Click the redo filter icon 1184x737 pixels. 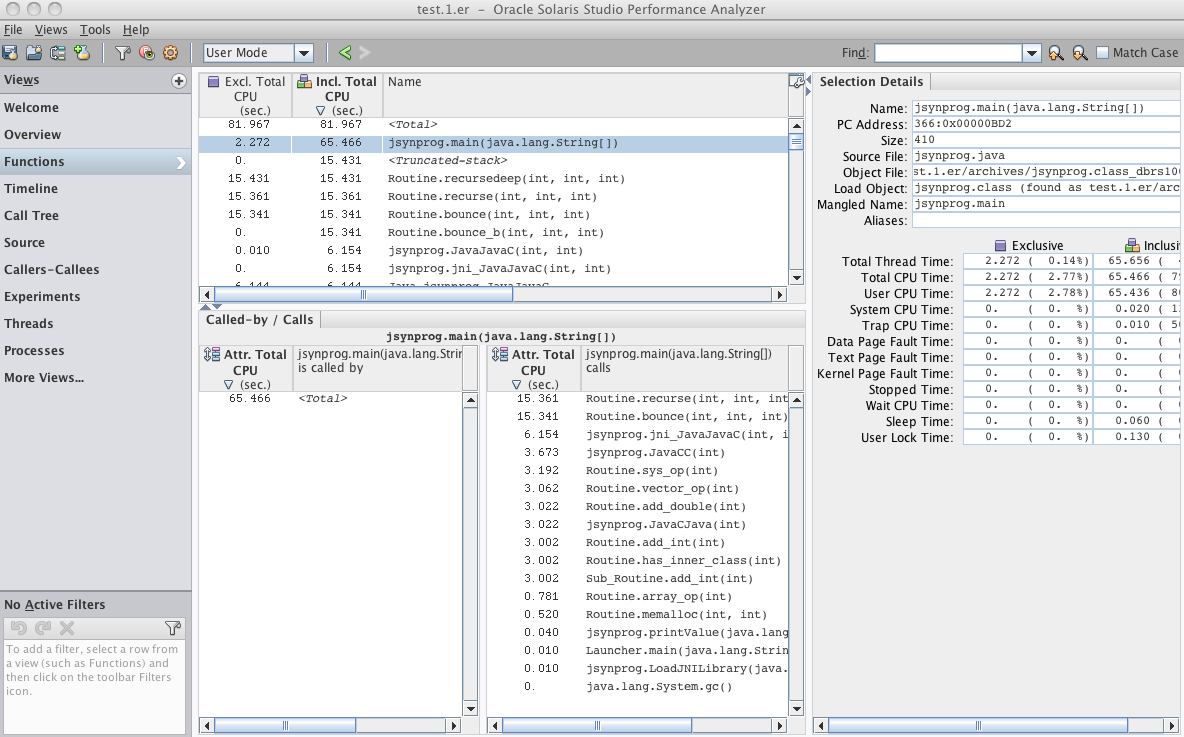[x=43, y=628]
